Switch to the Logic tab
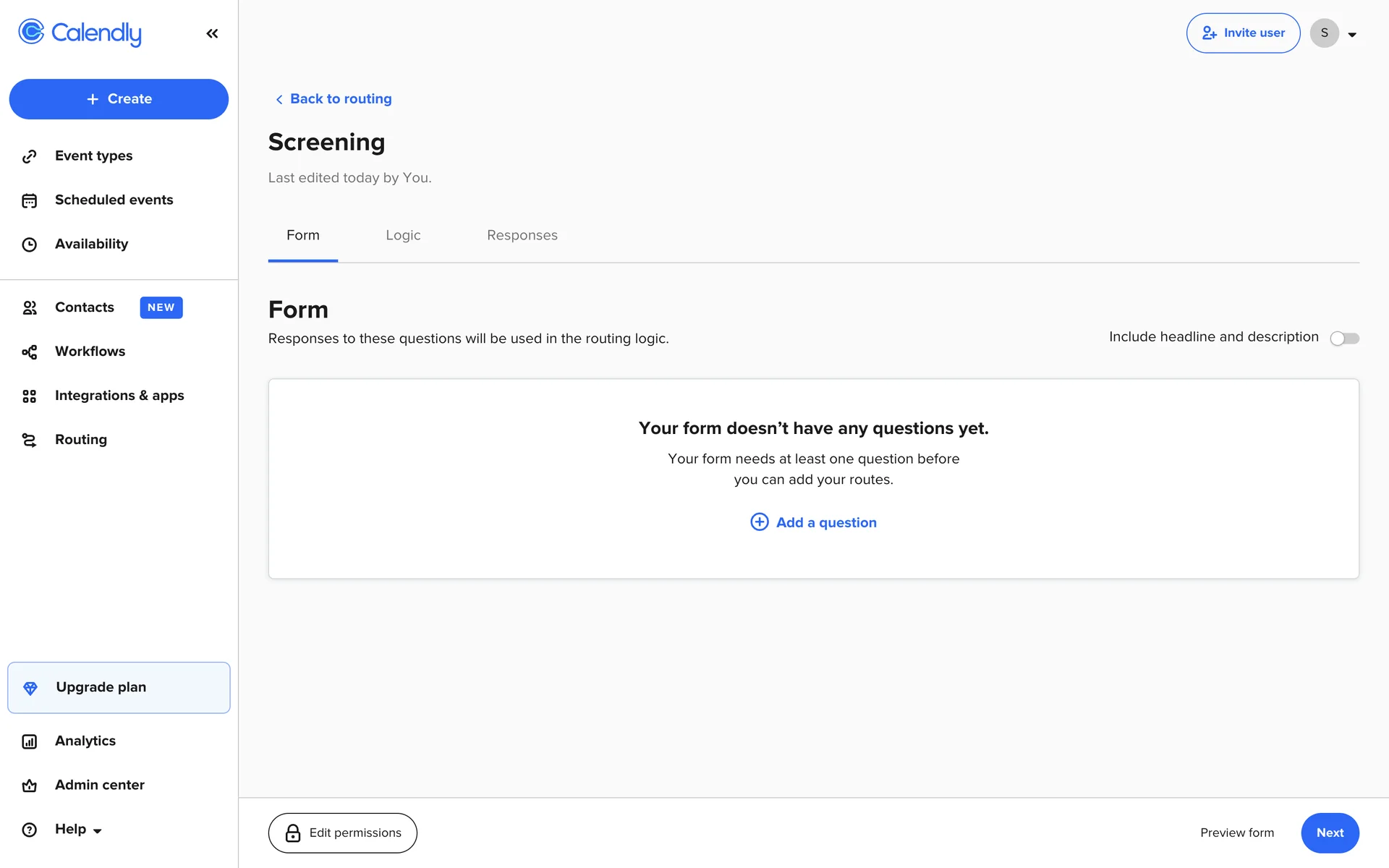1389x868 pixels. (x=403, y=235)
